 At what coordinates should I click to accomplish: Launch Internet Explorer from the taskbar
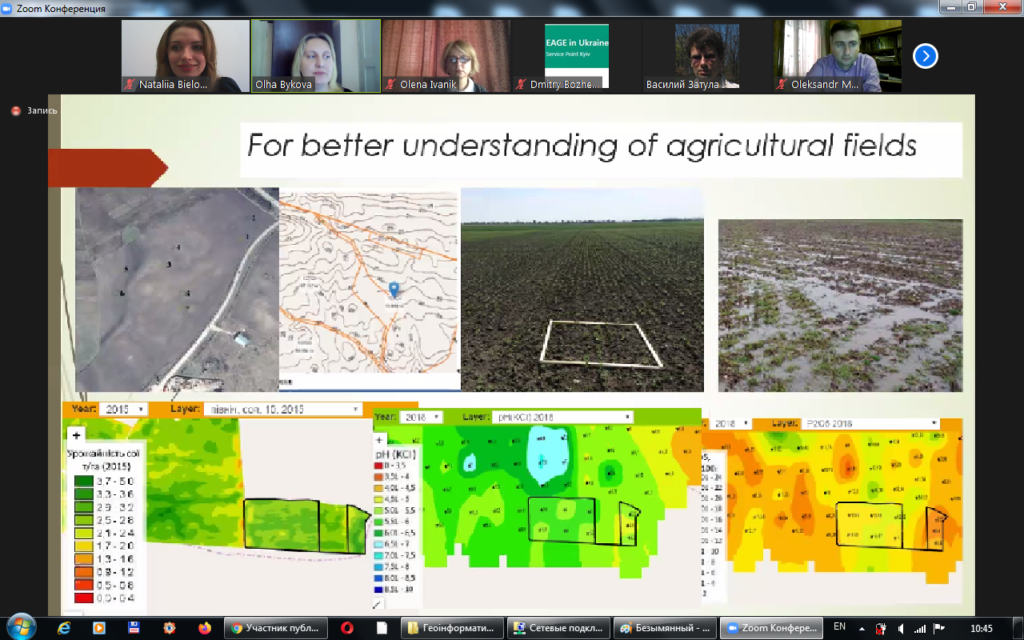64,628
